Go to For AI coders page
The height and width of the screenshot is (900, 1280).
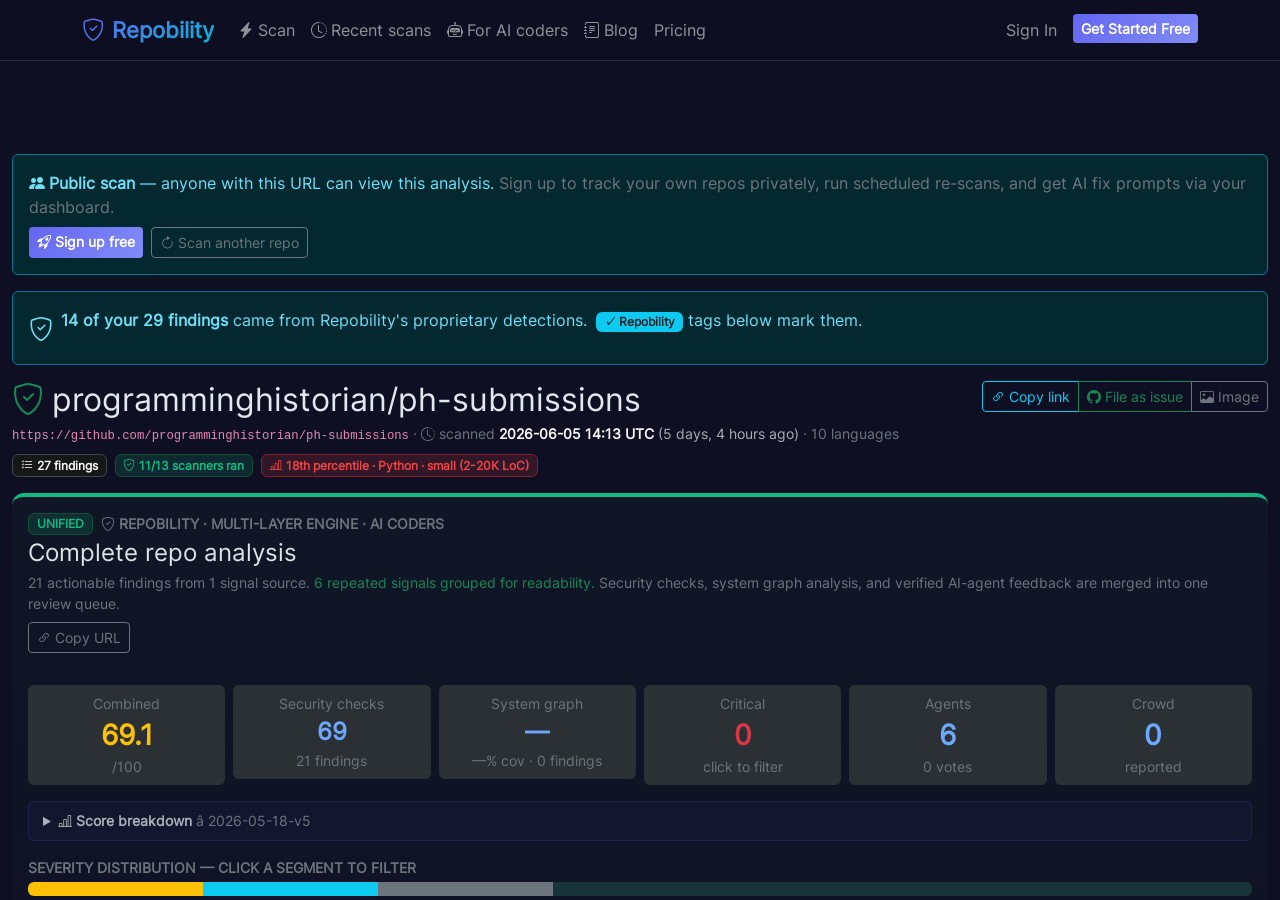pyautogui.click(x=507, y=30)
